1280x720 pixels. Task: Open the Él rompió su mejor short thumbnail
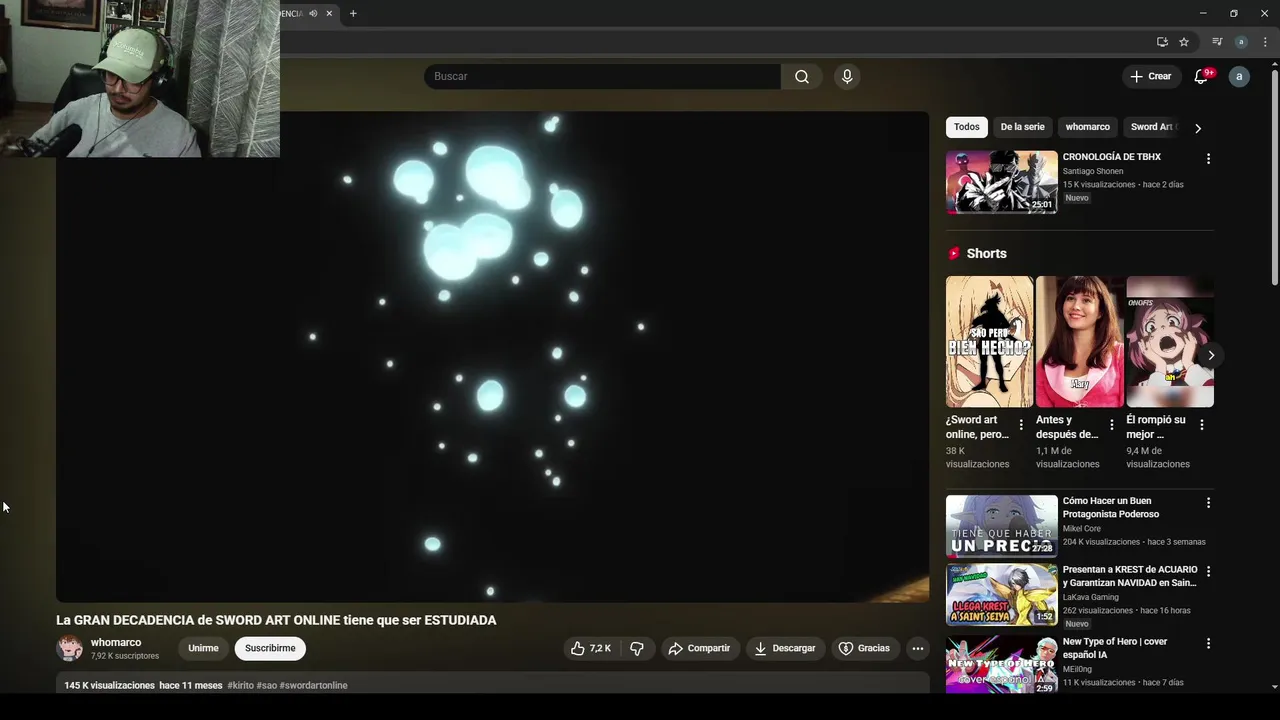(x=1170, y=342)
